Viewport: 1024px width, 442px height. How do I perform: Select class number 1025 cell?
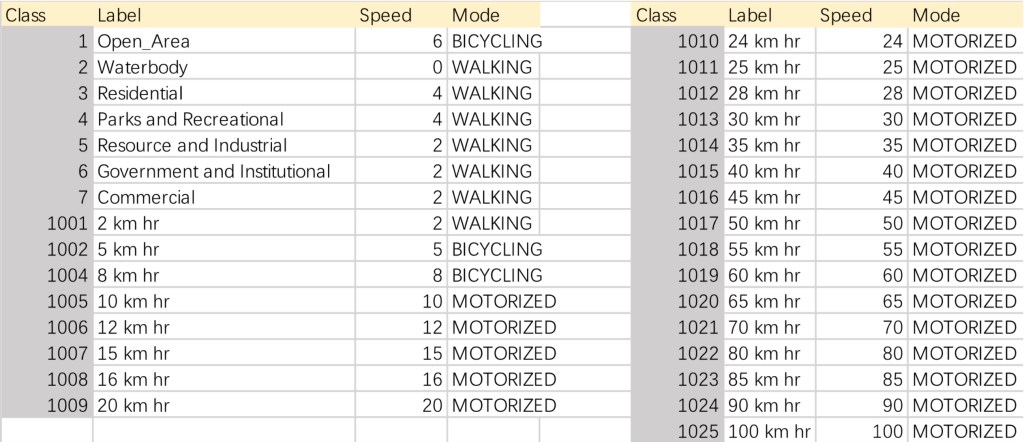[698, 431]
